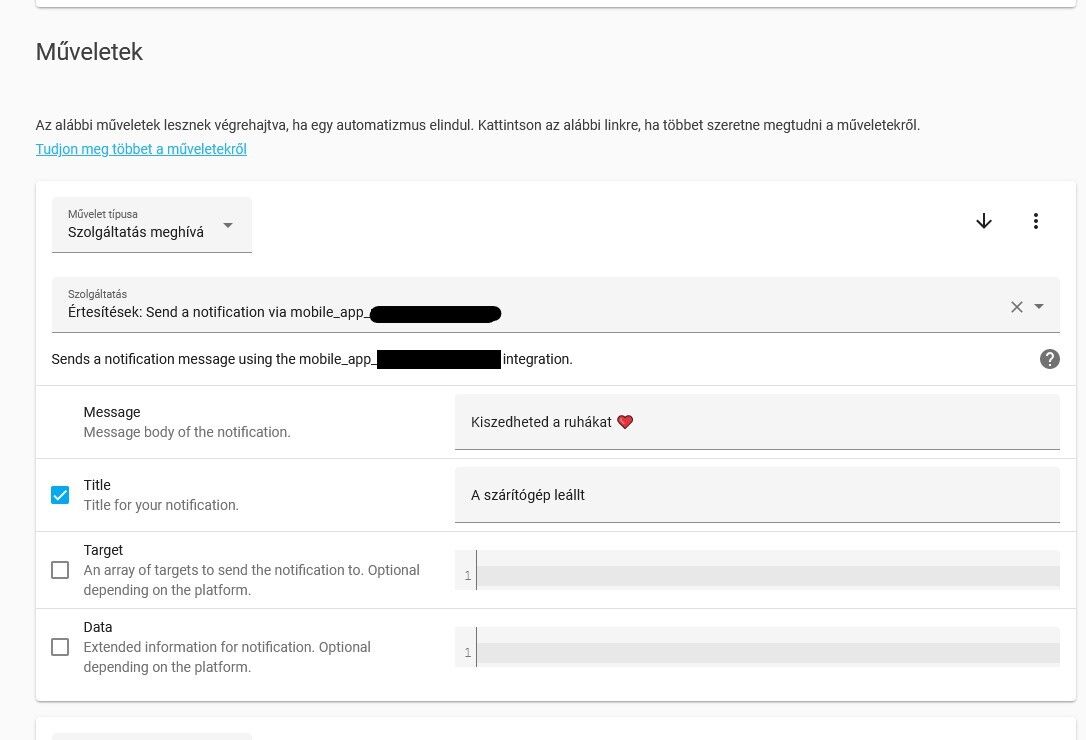Move the action down with arrow icon
The height and width of the screenshot is (740, 1086).
pos(983,221)
